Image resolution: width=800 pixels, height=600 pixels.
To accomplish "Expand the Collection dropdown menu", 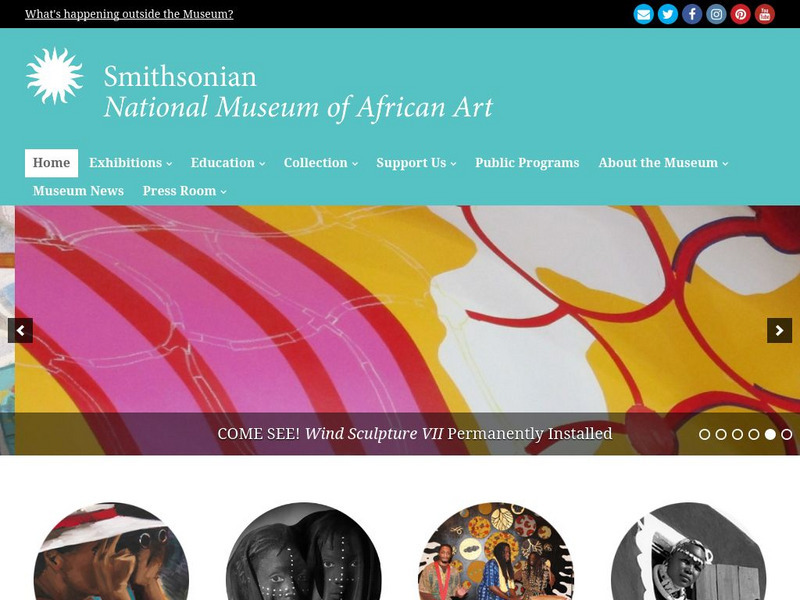I will pos(320,163).
